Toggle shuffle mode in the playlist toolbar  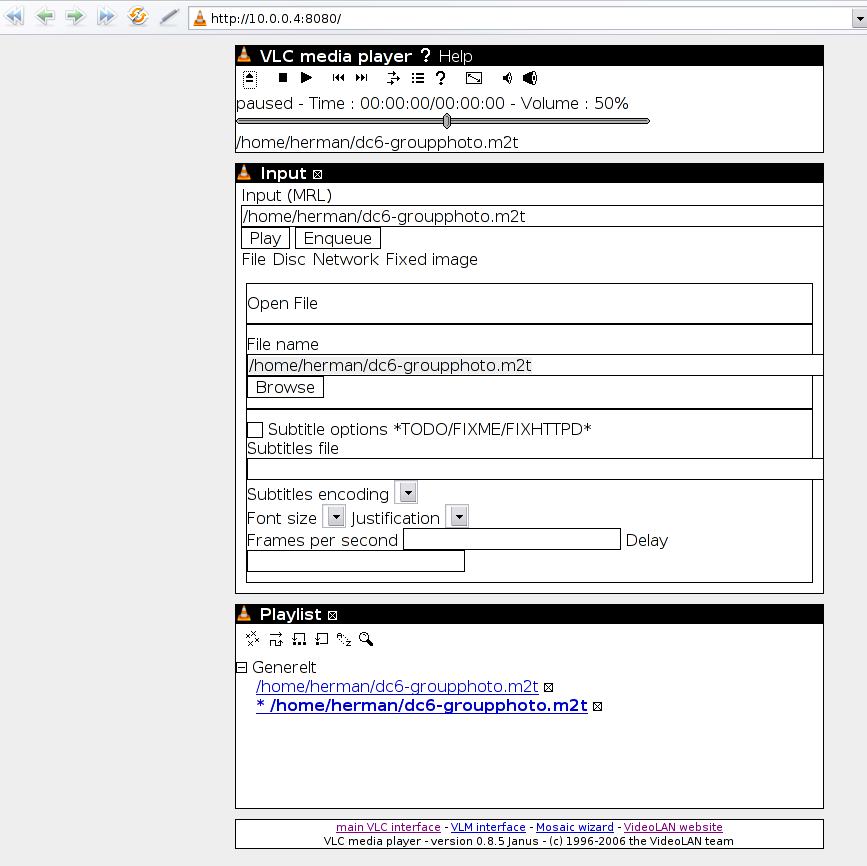pyautogui.click(x=276, y=639)
